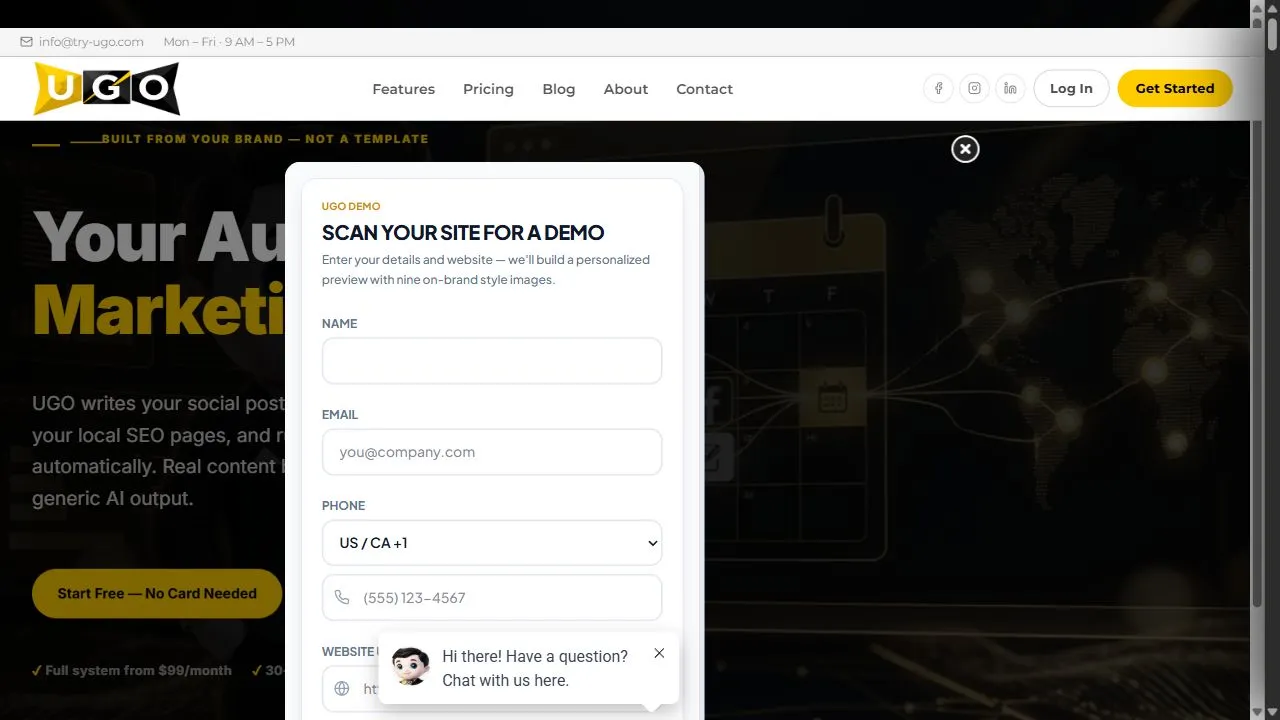Click Start Free — No Card Needed
This screenshot has width=1280, height=720.
pyautogui.click(x=157, y=593)
